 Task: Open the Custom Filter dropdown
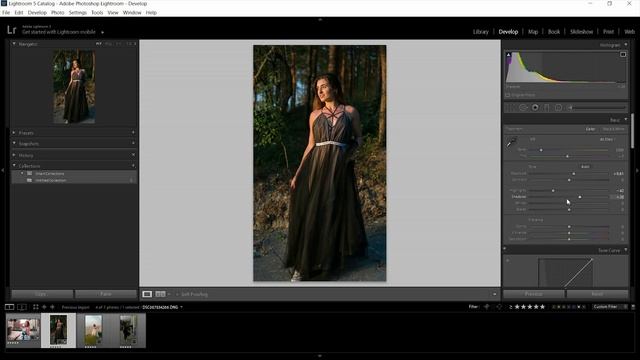[609, 307]
